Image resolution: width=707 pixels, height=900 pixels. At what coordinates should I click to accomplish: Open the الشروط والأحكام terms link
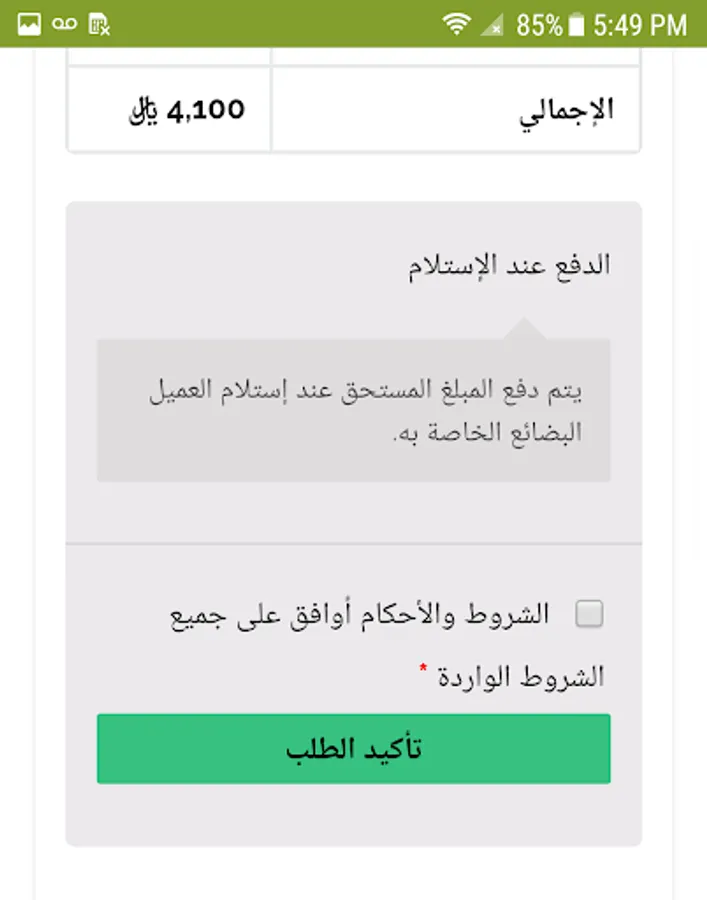[x=494, y=615]
